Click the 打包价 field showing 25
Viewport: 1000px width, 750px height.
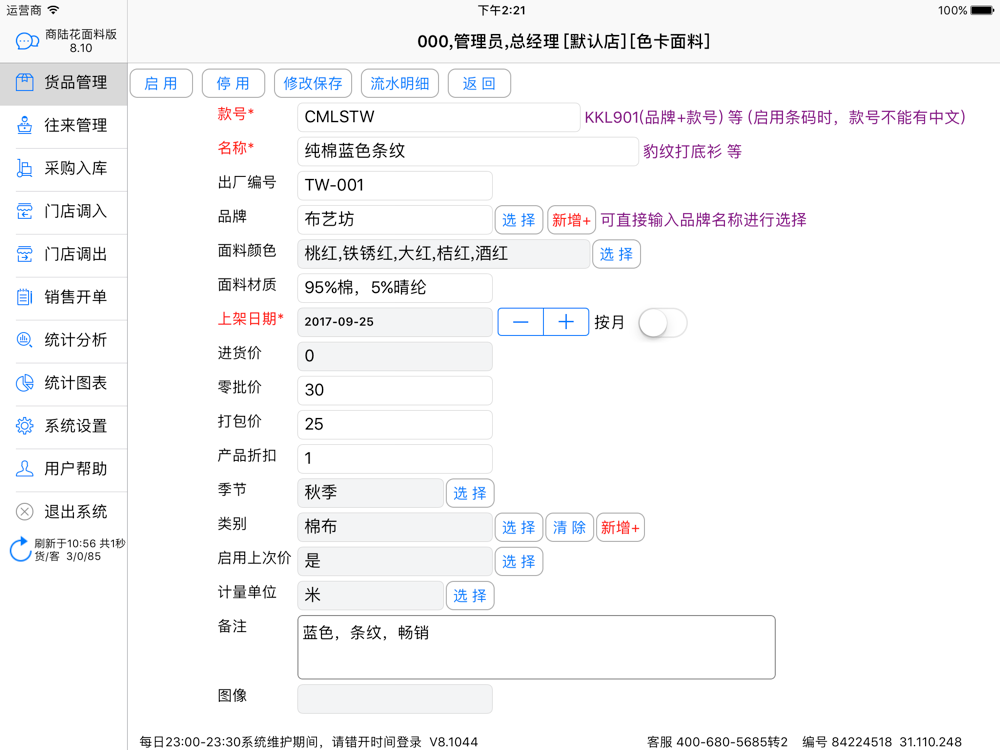coord(395,424)
